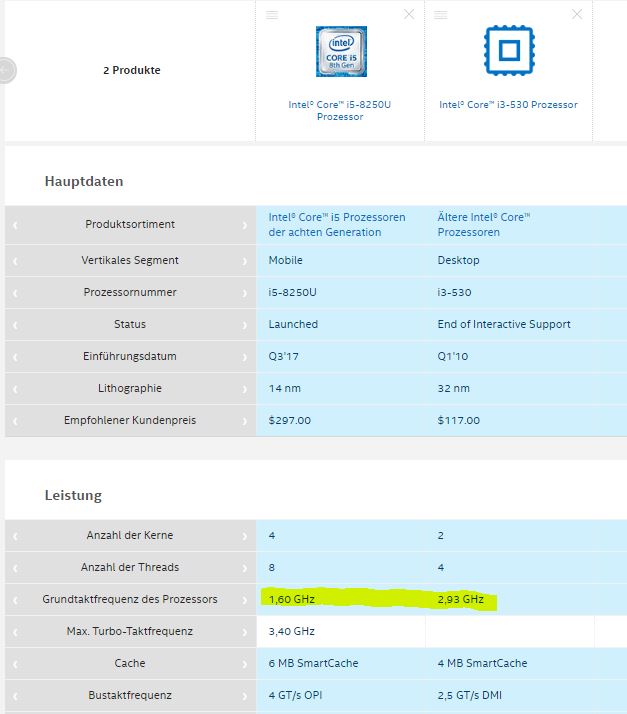Click left arrow on Produktsortiment row
This screenshot has width=627, height=714.
(x=15, y=225)
